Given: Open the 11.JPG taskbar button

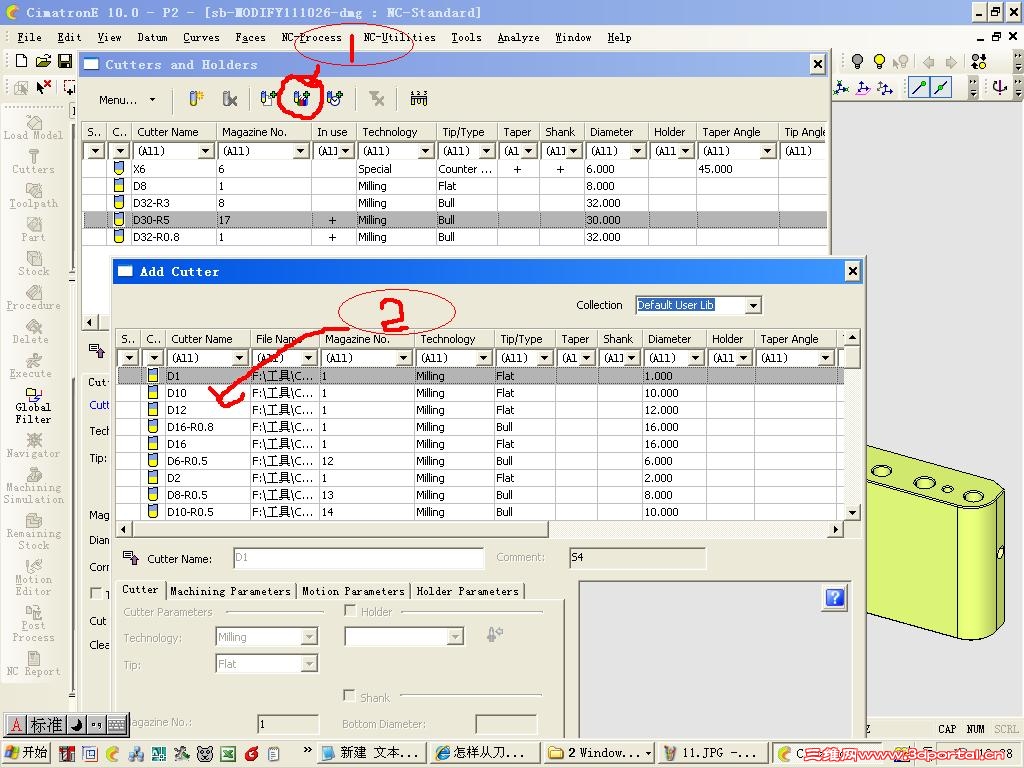Looking at the screenshot, I should click(714, 752).
